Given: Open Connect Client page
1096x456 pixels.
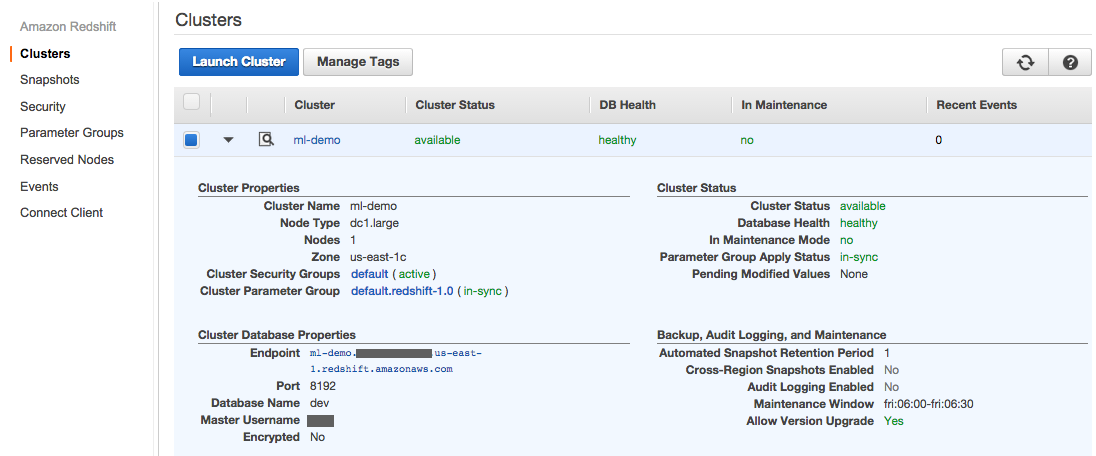Looking at the screenshot, I should [62, 213].
